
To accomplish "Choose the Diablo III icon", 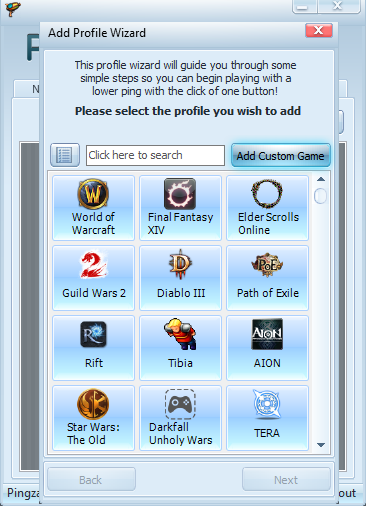I will click(180, 264).
